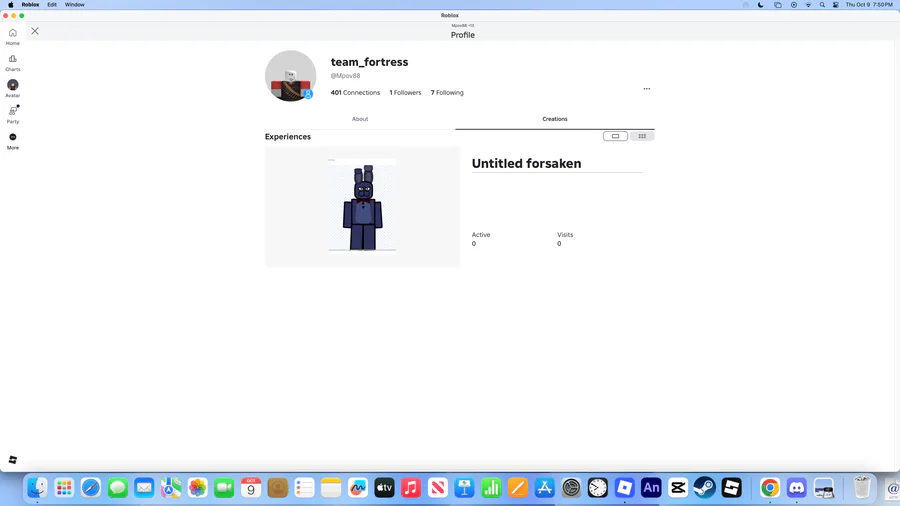Viewport: 900px width, 506px height.
Task: Open Mail from the dock
Action: point(144,488)
